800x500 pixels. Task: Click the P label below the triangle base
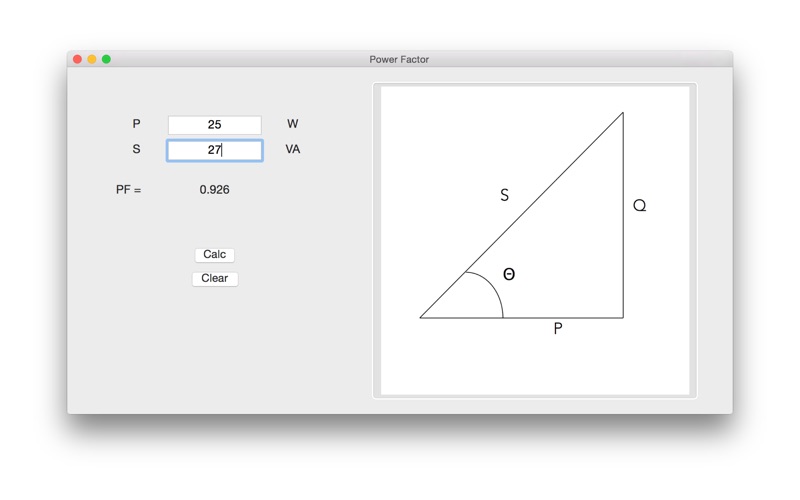click(x=558, y=329)
